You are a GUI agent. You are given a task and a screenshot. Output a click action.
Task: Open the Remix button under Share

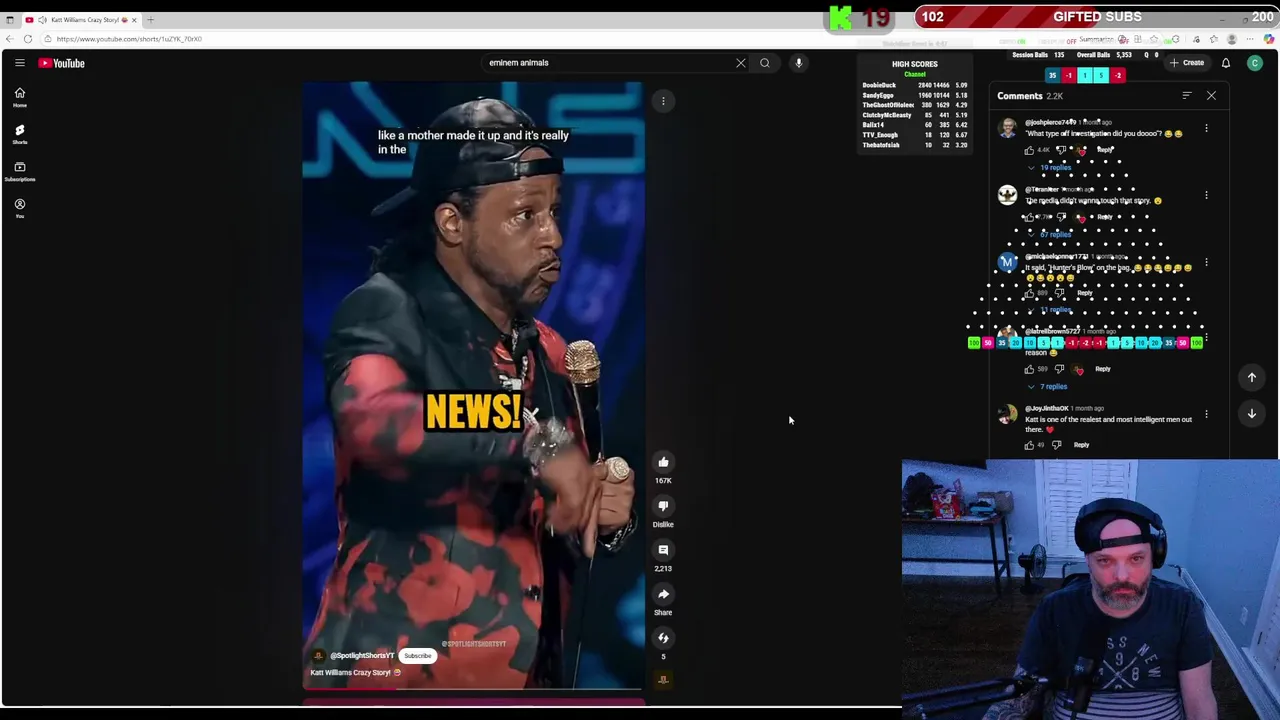point(663,638)
